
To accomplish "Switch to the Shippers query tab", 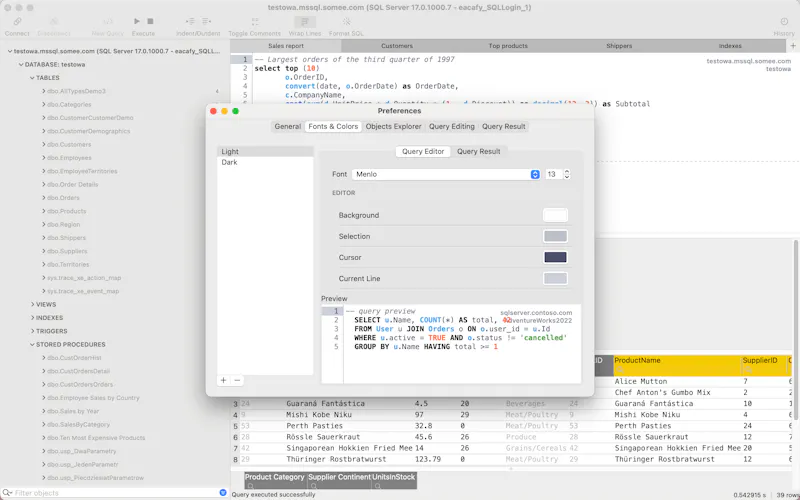I will 619,46.
